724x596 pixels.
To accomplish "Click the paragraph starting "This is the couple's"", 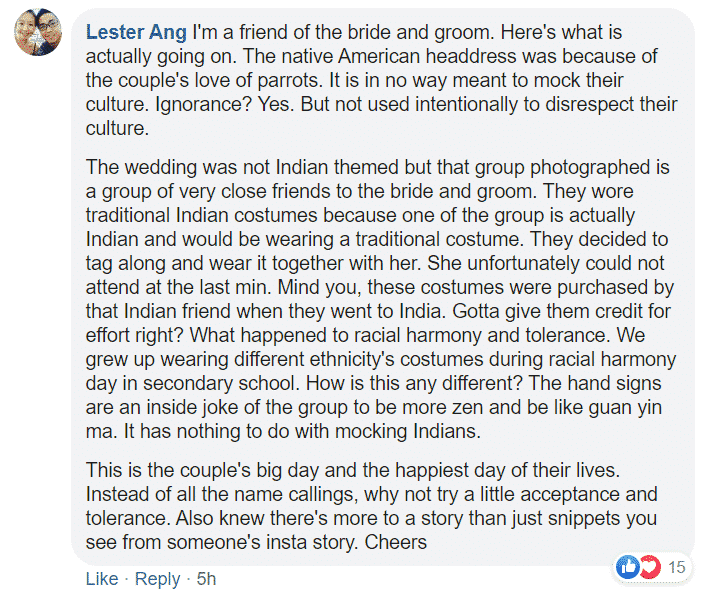I will (x=372, y=506).
